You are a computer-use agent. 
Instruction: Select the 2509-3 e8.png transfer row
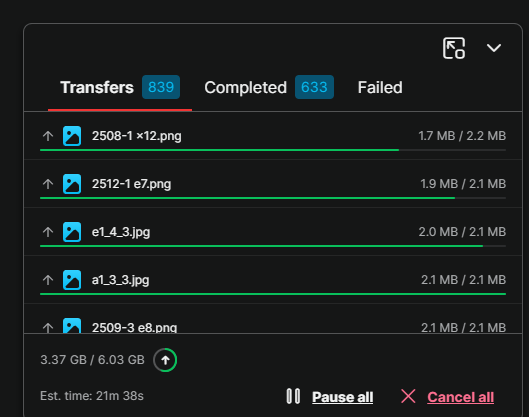point(273,319)
